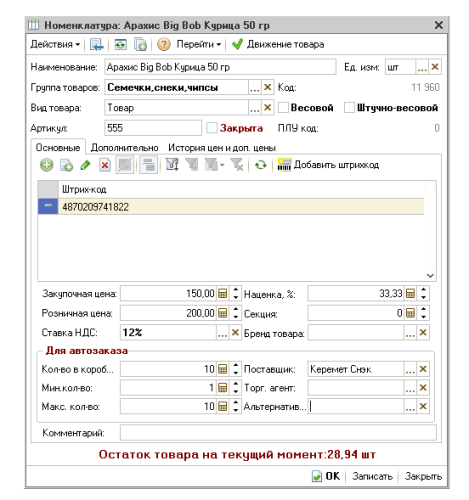Screen dimensions: 469x500
Task: Click the Артикул input field
Action: [x=153, y=128]
